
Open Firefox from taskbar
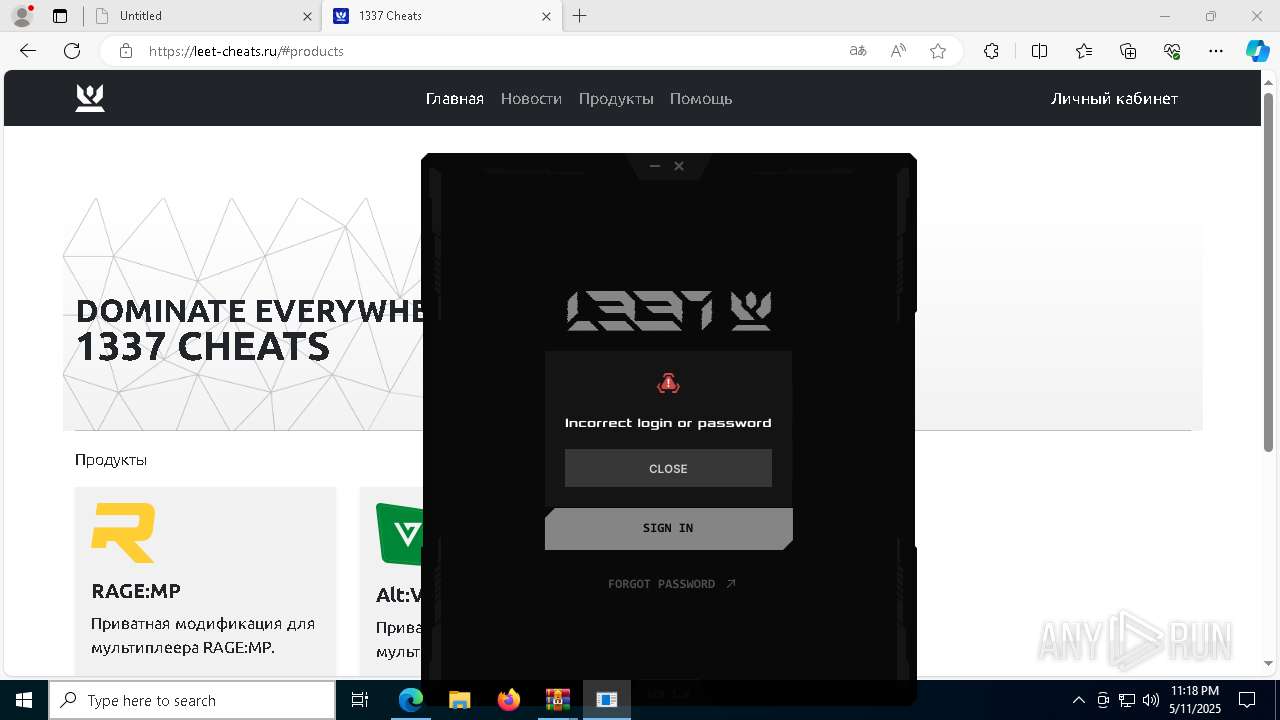[509, 700]
